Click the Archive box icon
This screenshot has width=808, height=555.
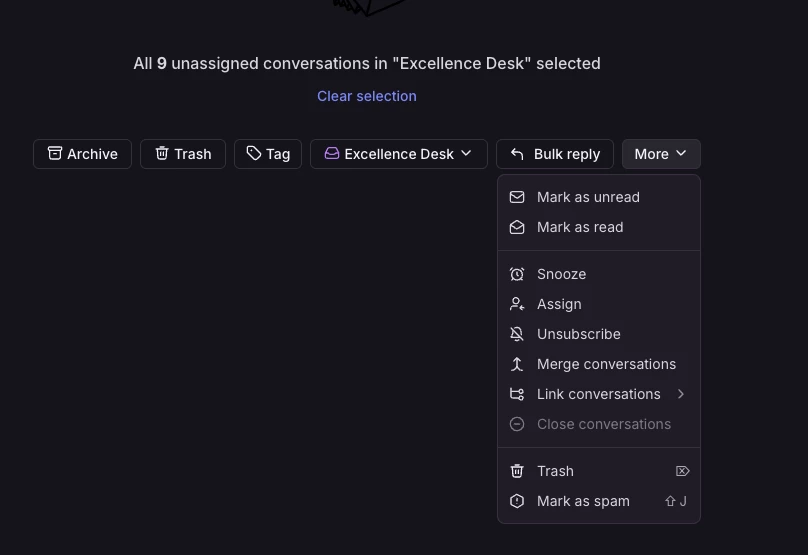click(55, 153)
